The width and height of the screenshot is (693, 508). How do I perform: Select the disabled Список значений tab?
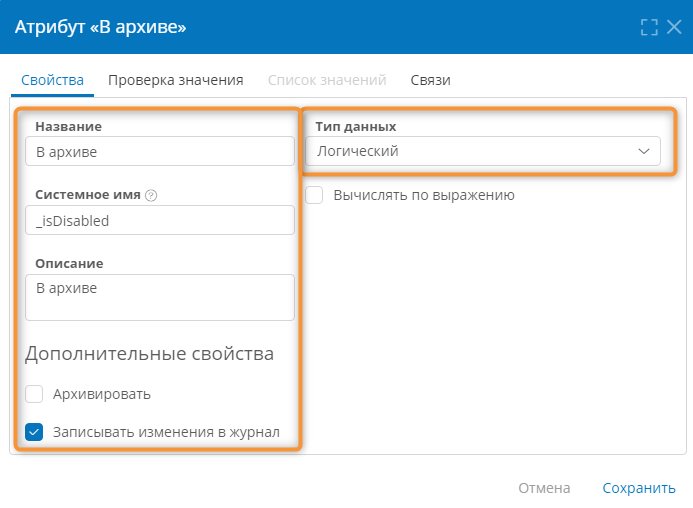(x=327, y=80)
